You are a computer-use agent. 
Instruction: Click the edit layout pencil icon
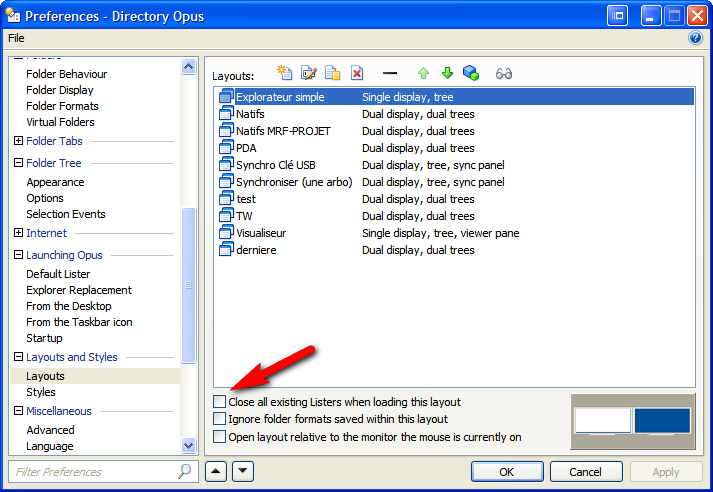click(309, 73)
